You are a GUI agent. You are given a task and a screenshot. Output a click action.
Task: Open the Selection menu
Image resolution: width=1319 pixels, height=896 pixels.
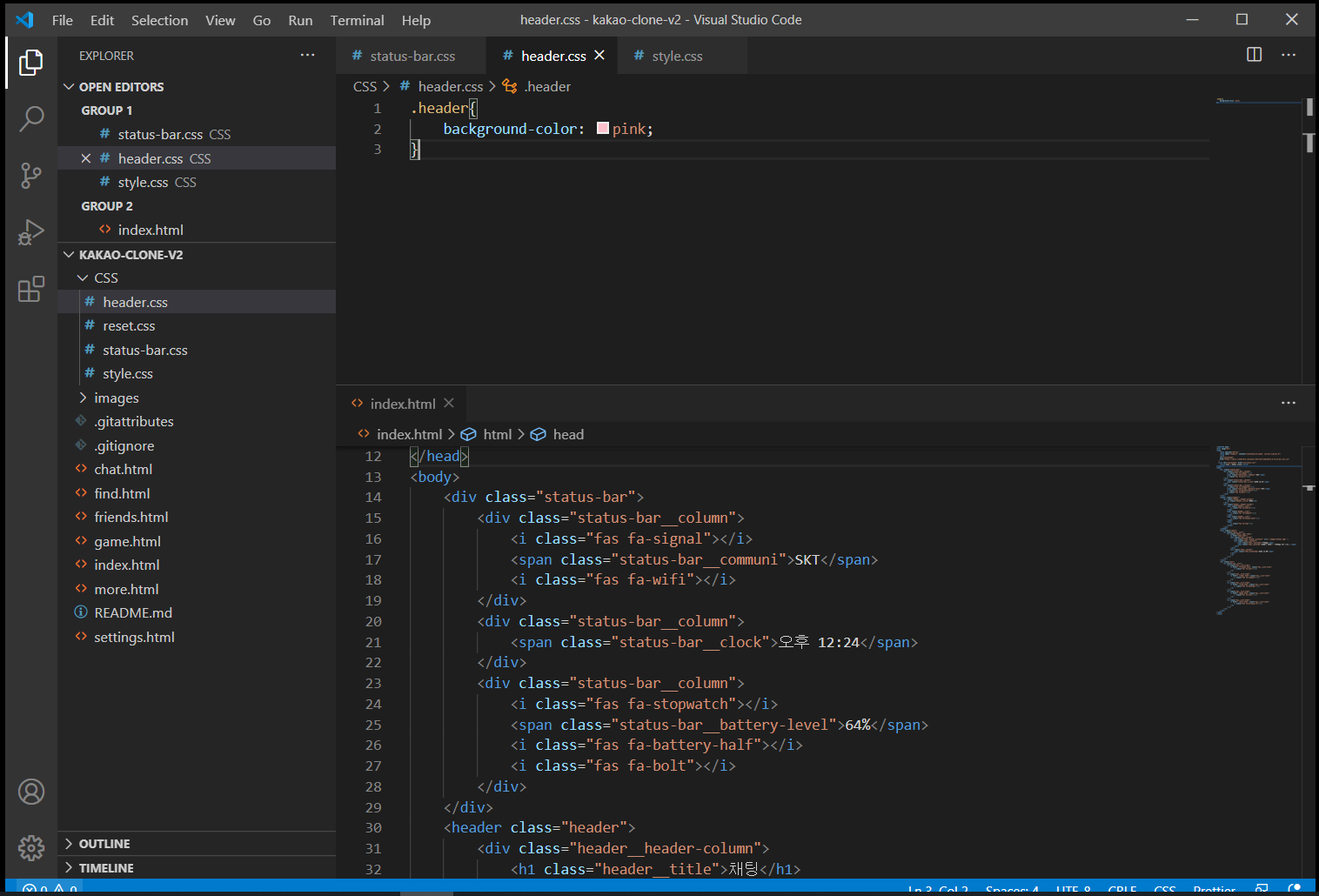pyautogui.click(x=159, y=20)
